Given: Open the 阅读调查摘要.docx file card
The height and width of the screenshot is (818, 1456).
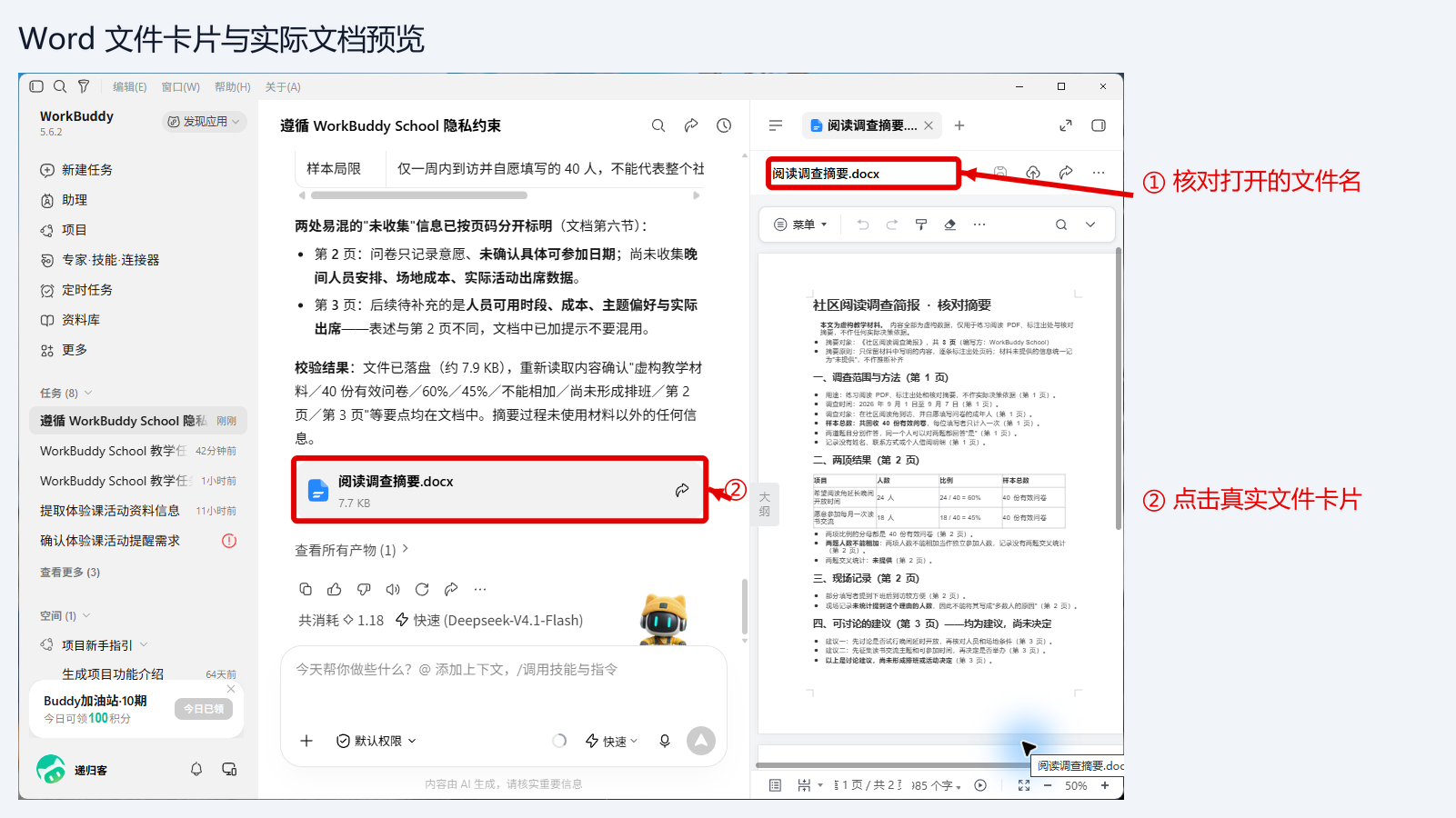Looking at the screenshot, I should click(500, 490).
